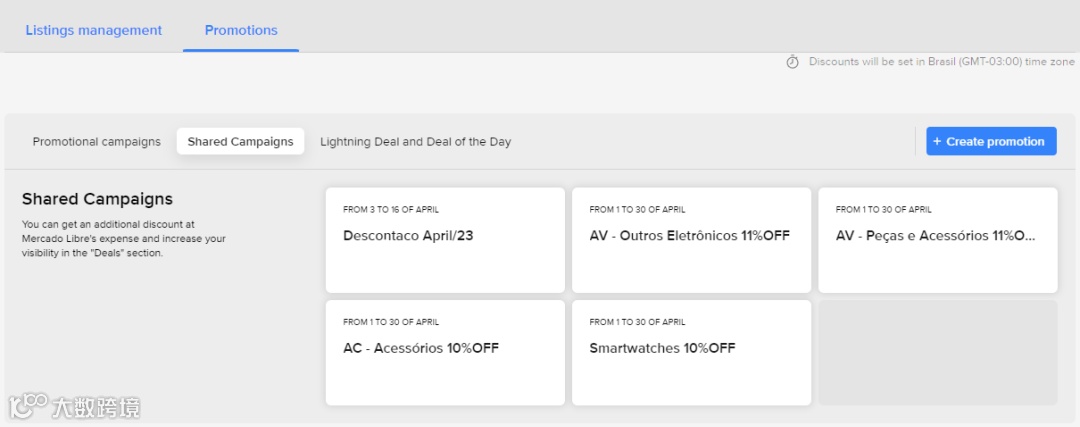Open AV - Outros Eletrônicos 11%OFF campaign
The height and width of the screenshot is (427, 1080).
point(691,240)
